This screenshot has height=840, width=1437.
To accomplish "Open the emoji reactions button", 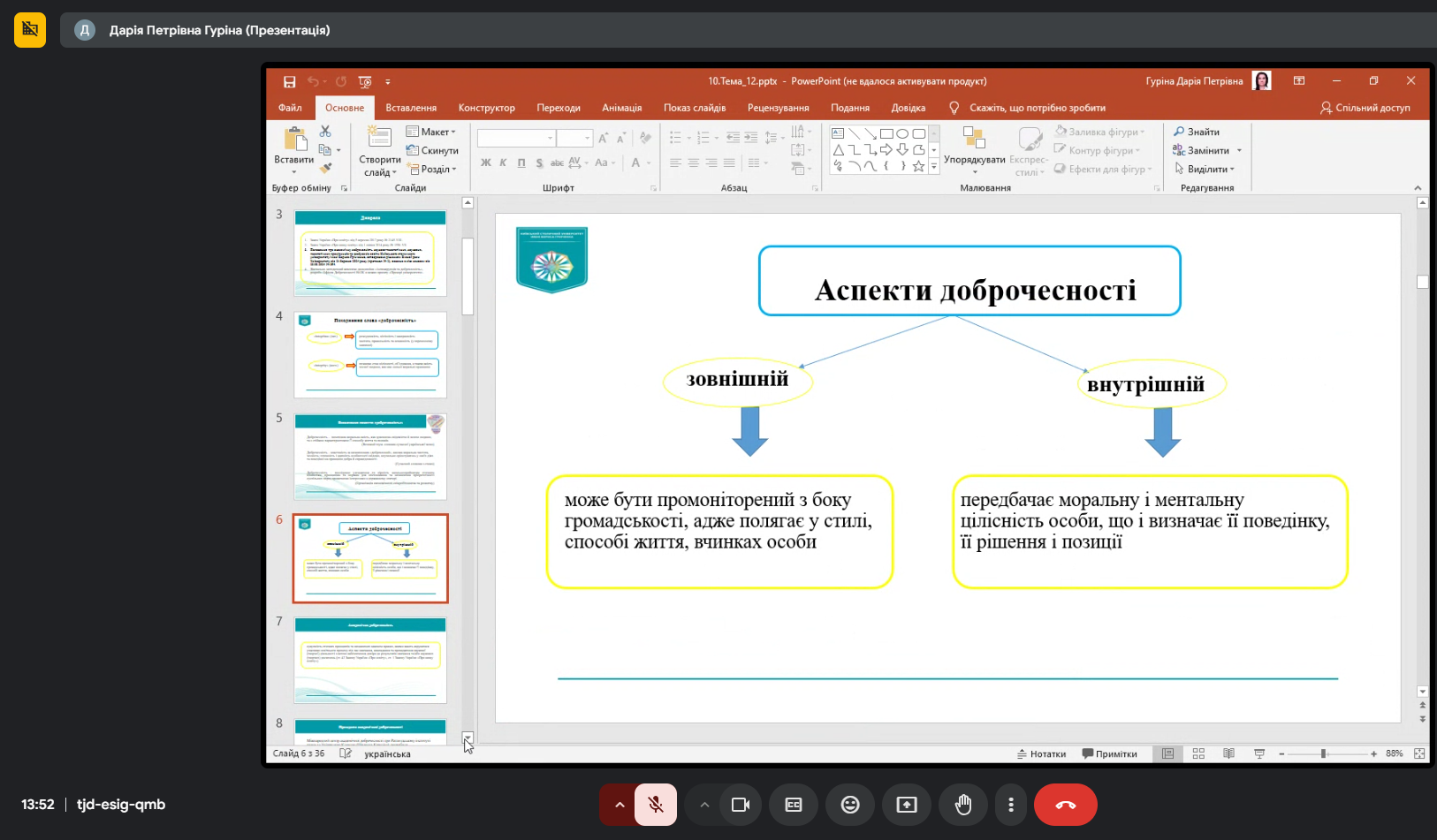I will pos(849,805).
